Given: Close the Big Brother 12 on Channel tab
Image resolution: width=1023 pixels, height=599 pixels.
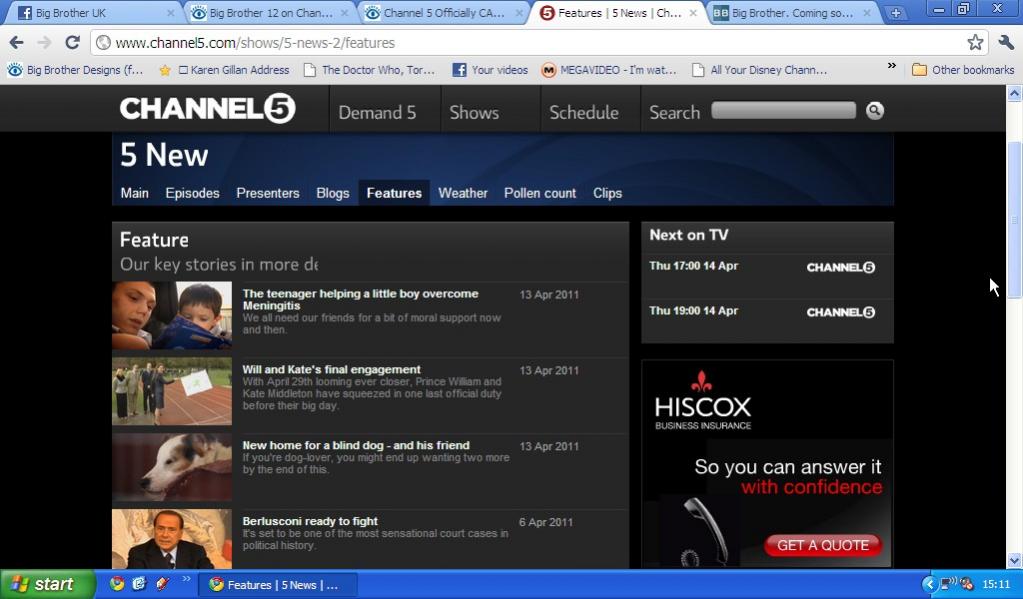Looking at the screenshot, I should click(344, 13).
